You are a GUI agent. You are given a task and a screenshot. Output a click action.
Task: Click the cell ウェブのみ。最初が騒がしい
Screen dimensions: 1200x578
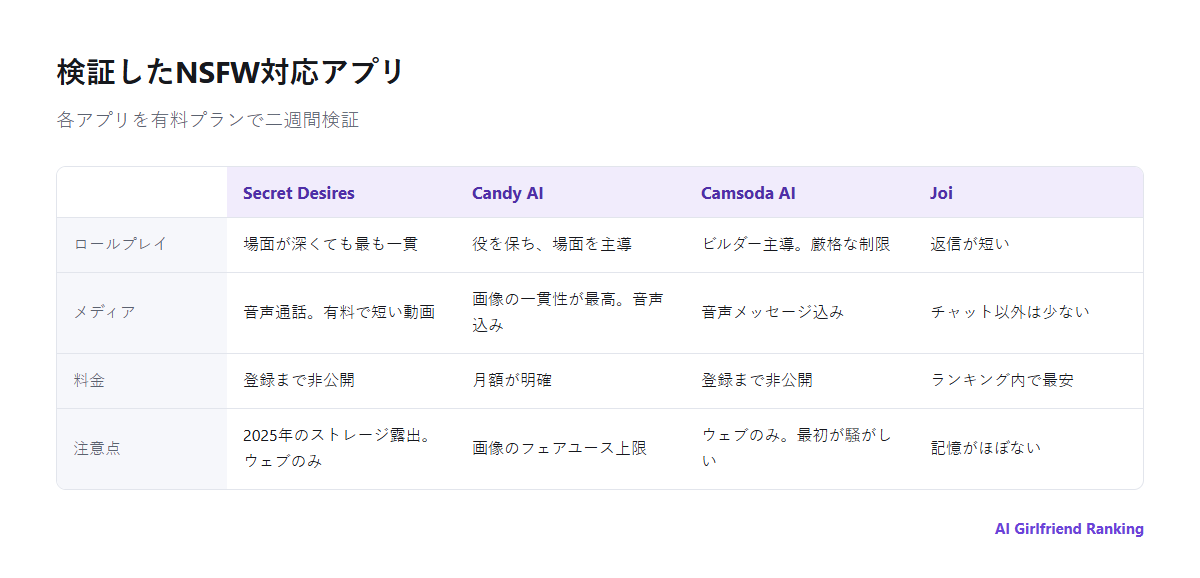(x=799, y=448)
